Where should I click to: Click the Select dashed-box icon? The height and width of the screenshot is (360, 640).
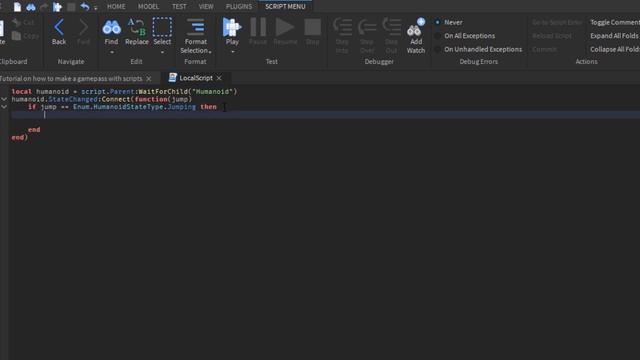coord(162,27)
